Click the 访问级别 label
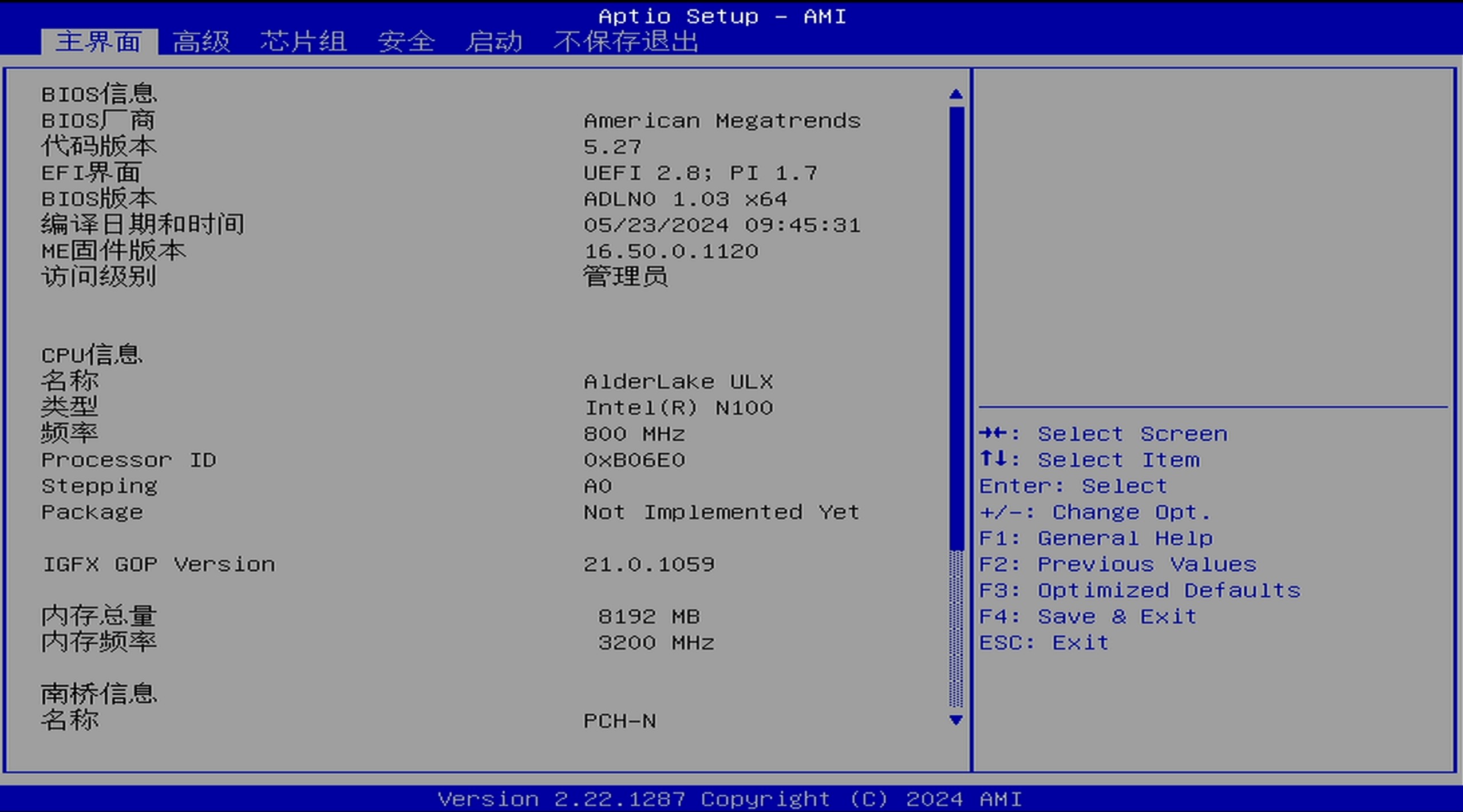1463x812 pixels. pyautogui.click(x=99, y=277)
